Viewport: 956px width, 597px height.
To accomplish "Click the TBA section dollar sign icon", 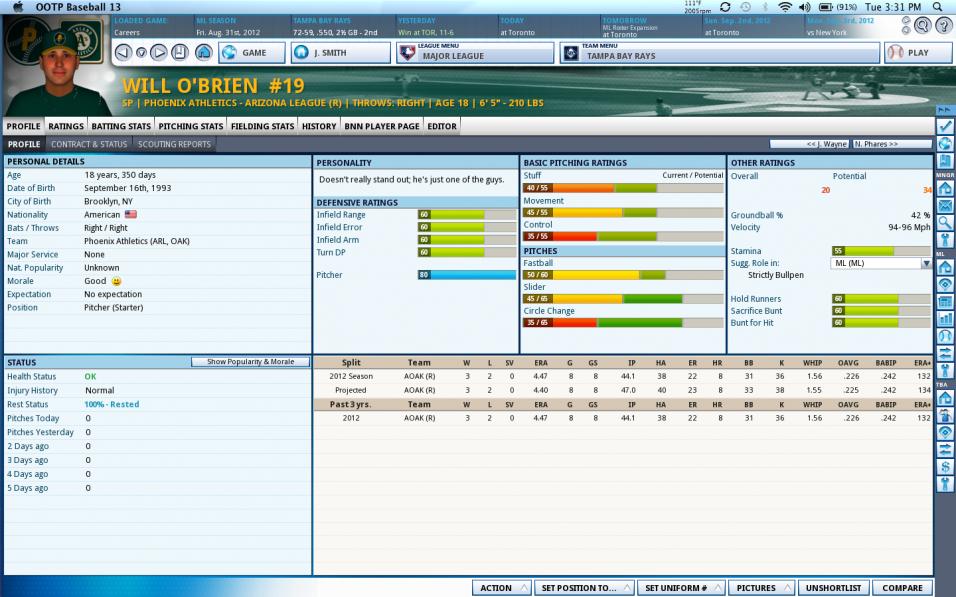I will click(x=945, y=467).
